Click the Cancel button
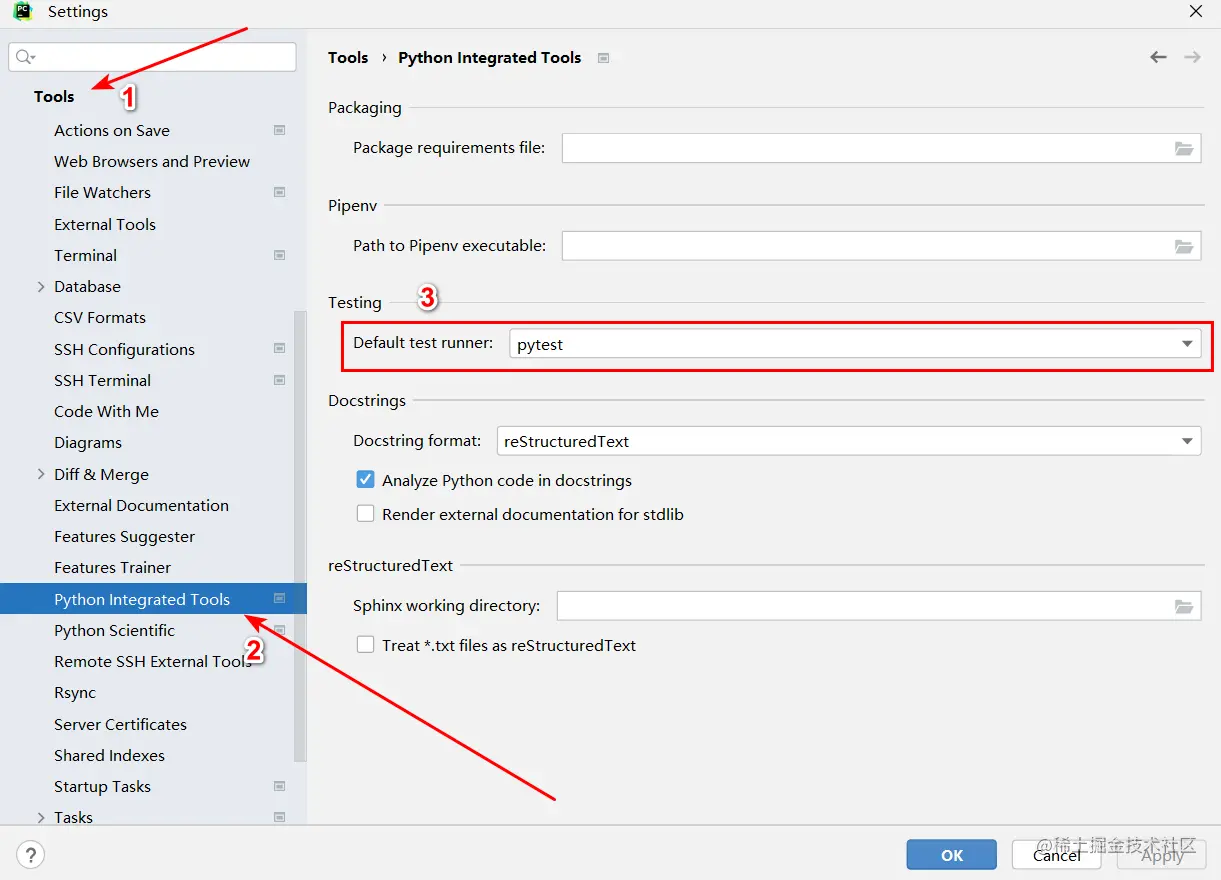The width and height of the screenshot is (1221, 880). pyautogui.click(x=1056, y=855)
